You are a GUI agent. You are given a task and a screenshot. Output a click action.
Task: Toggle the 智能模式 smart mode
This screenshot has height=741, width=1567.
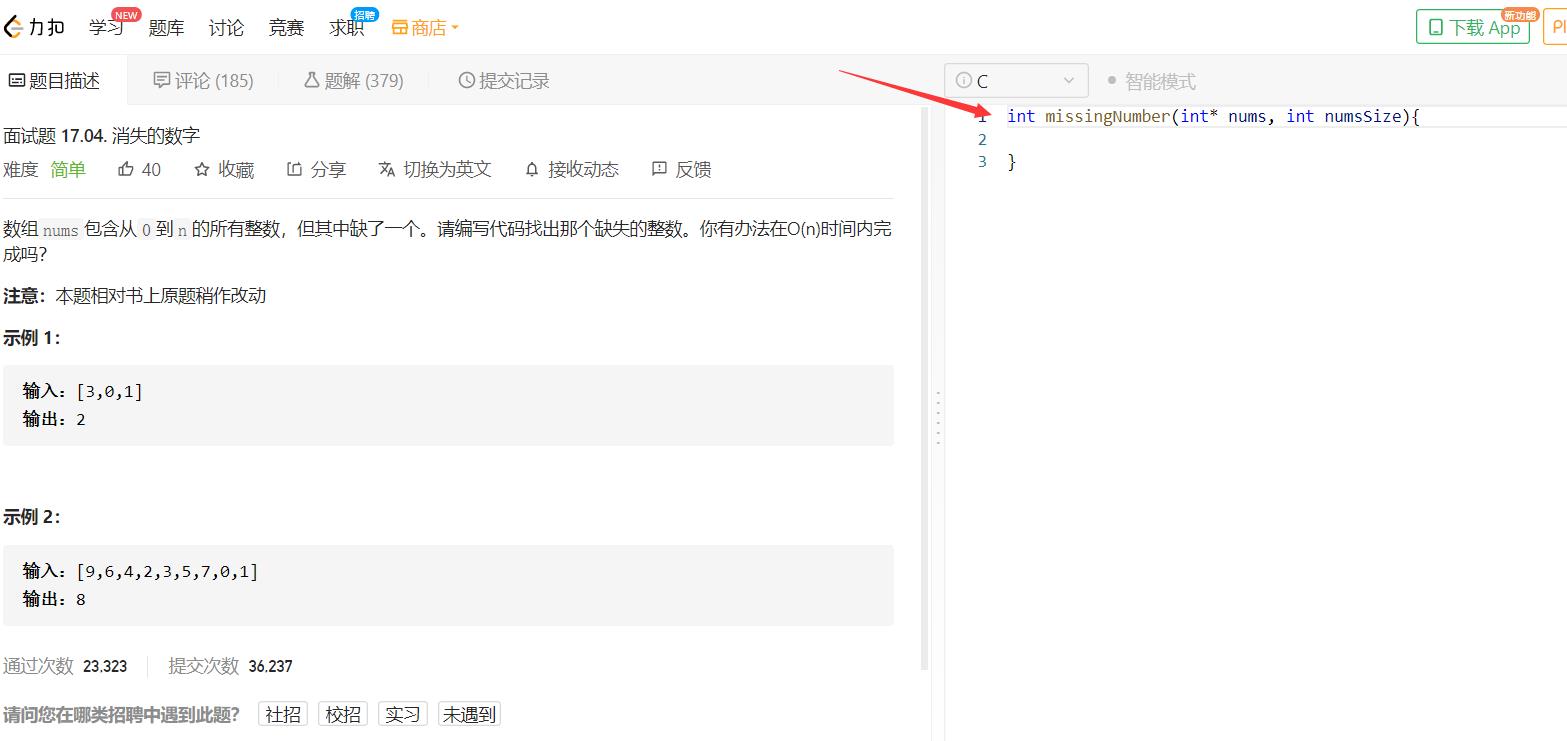(x=1151, y=81)
